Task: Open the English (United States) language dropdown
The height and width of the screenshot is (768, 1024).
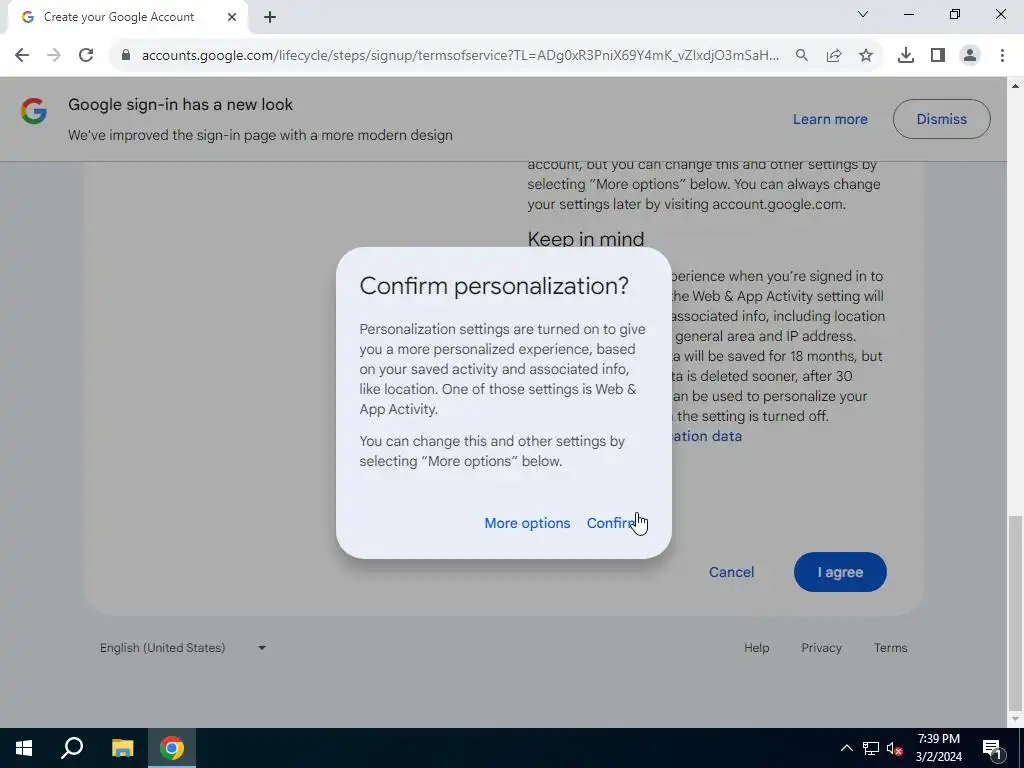Action: pos(183,648)
